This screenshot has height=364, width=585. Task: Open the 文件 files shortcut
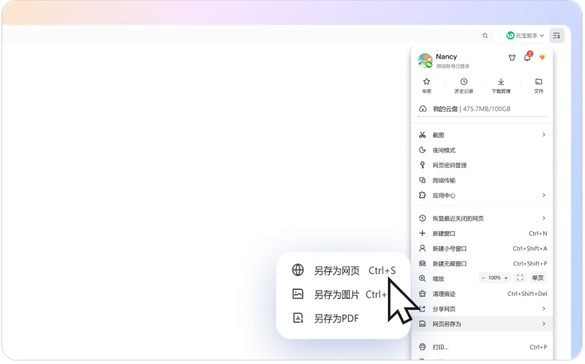538,86
